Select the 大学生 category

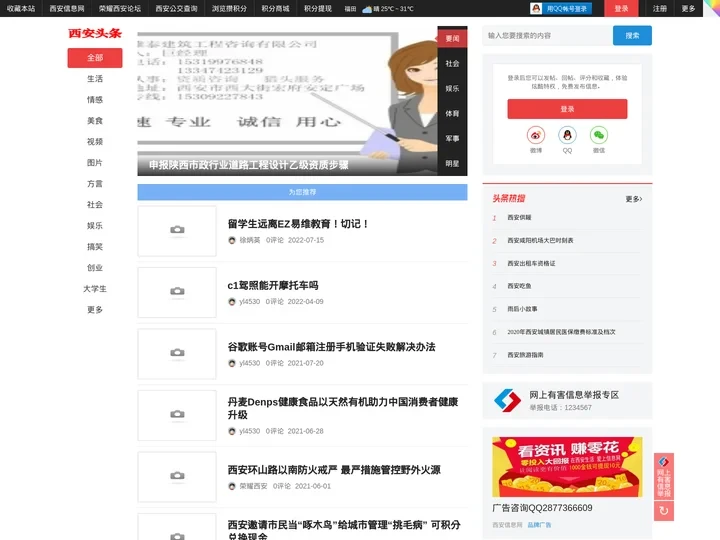pyautogui.click(x=95, y=289)
